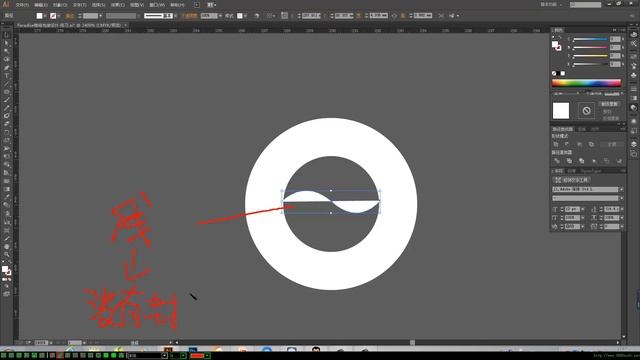Image resolution: width=640 pixels, height=360 pixels.
Task: Select the Pencil tool
Action: (7, 108)
